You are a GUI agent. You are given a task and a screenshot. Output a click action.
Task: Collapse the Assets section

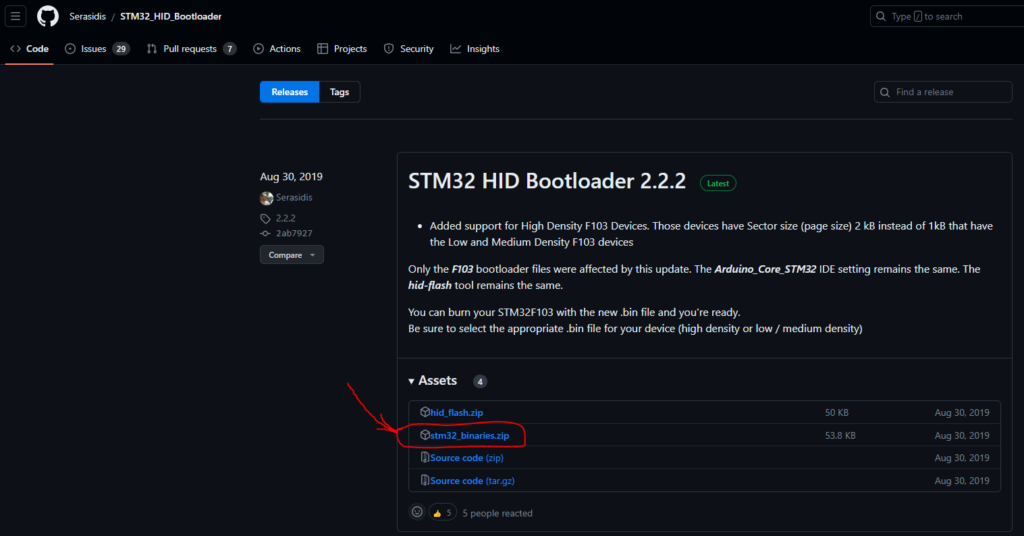tap(432, 381)
